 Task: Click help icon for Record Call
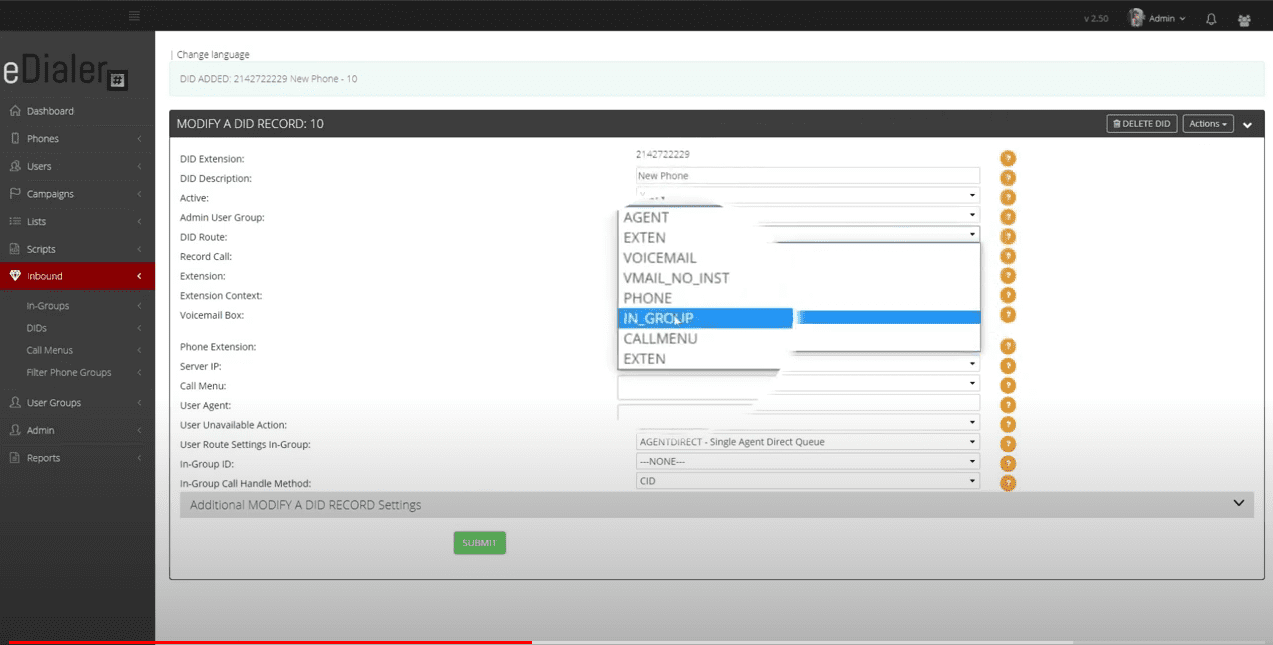1008,256
